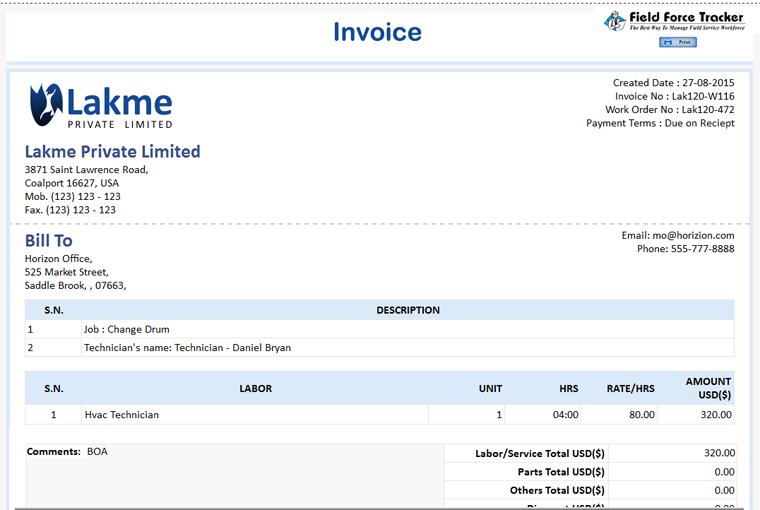
Task: Click the Parts Total USD($) label
Action: [560, 472]
